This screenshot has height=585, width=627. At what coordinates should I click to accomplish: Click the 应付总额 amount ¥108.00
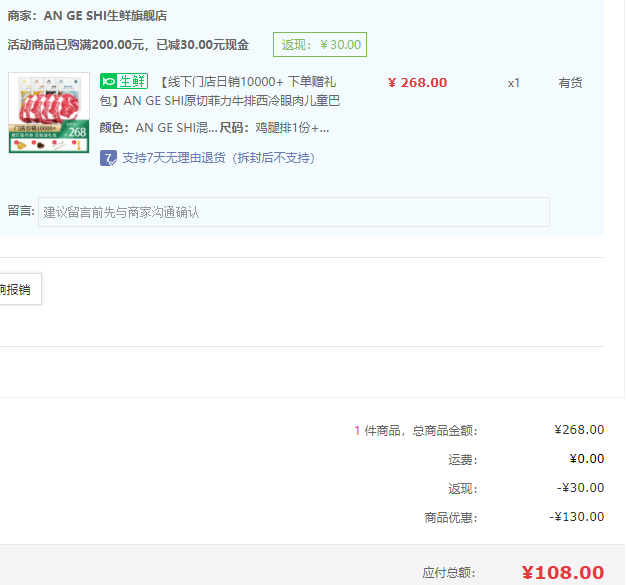point(563,573)
